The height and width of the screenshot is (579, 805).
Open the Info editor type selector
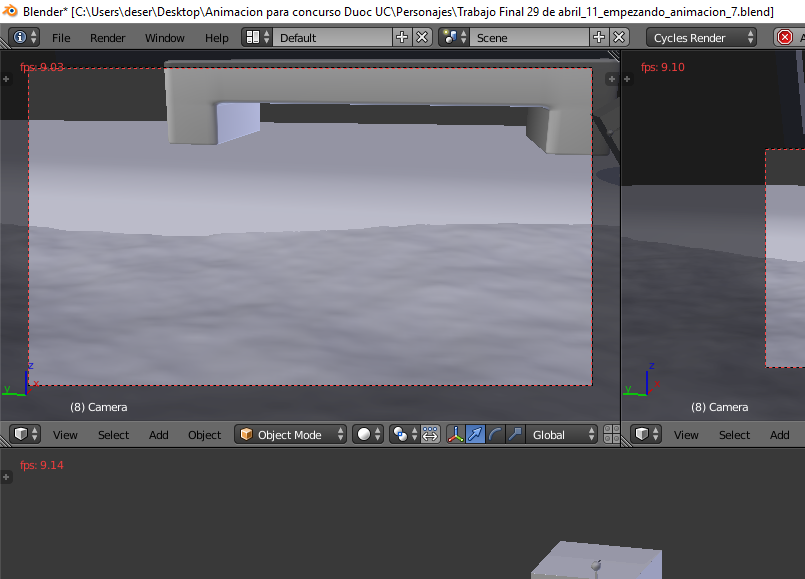coord(25,37)
